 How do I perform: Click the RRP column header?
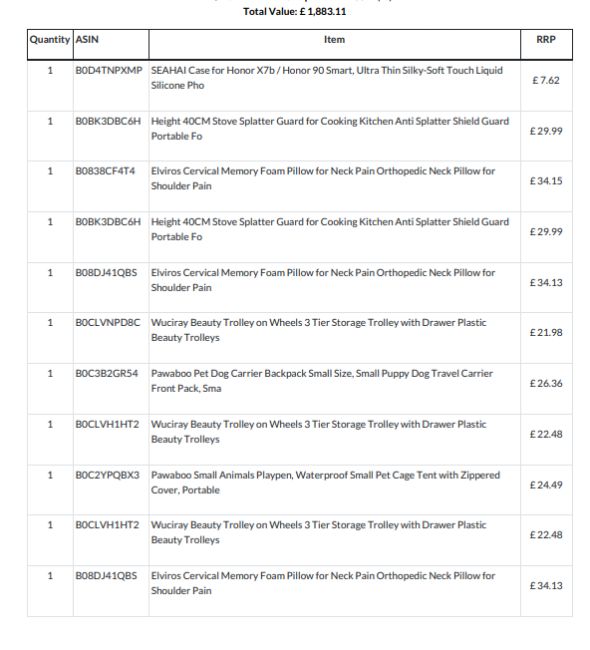click(x=546, y=40)
